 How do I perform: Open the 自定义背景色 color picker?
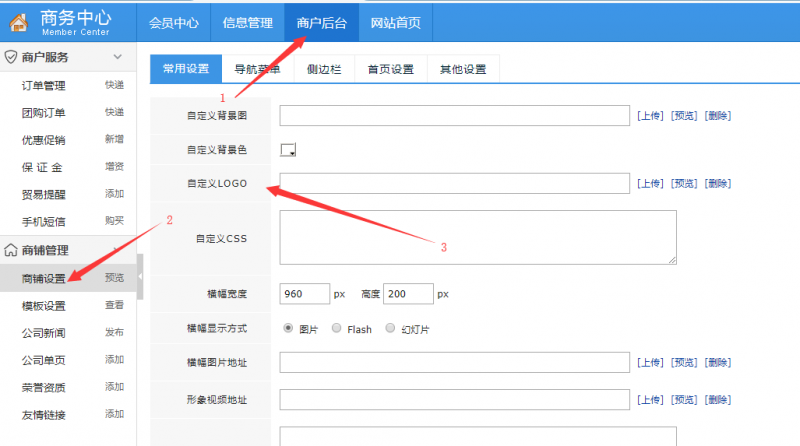coord(288,150)
